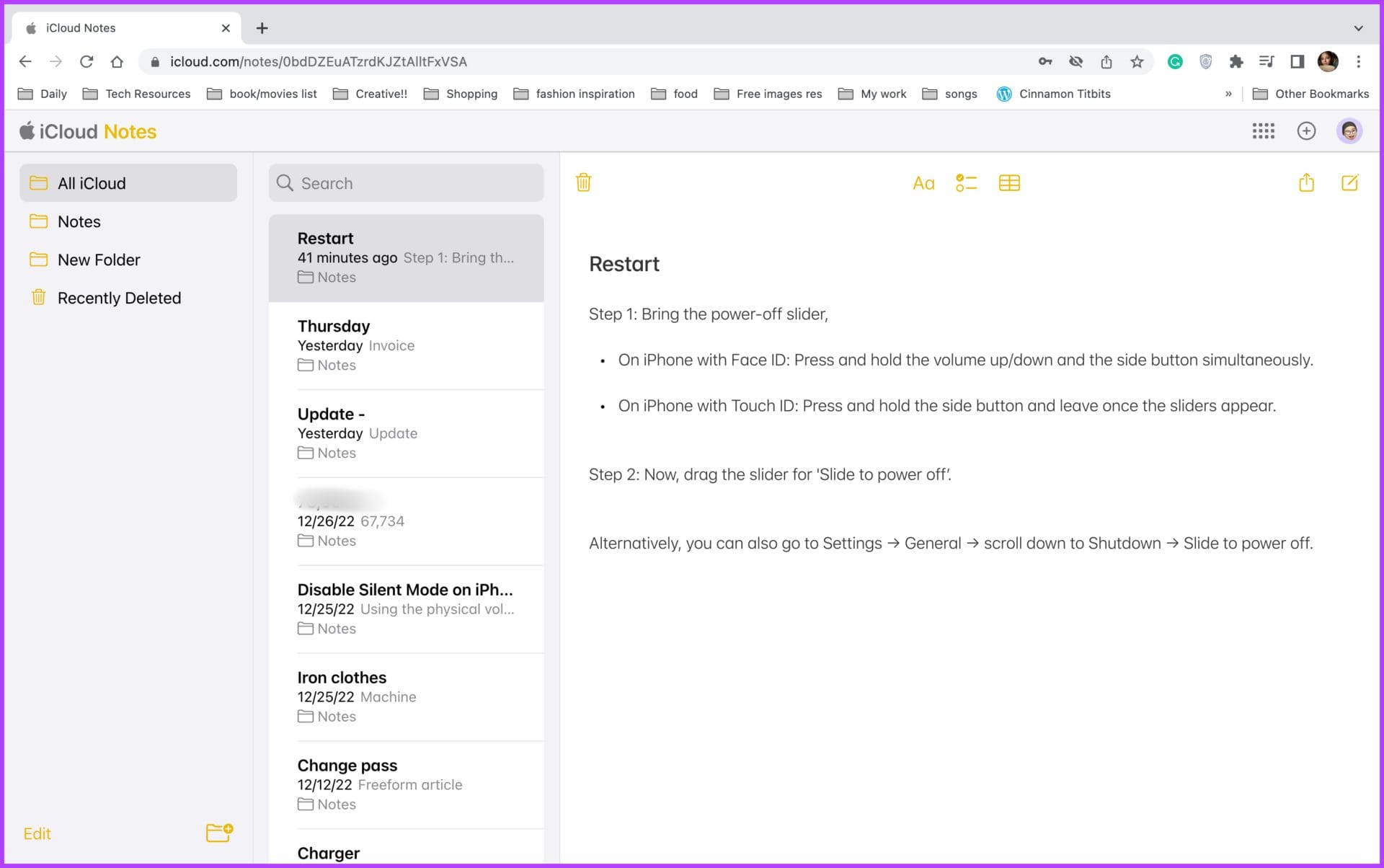
Task: Toggle Chrome's side panel
Action: (1297, 62)
